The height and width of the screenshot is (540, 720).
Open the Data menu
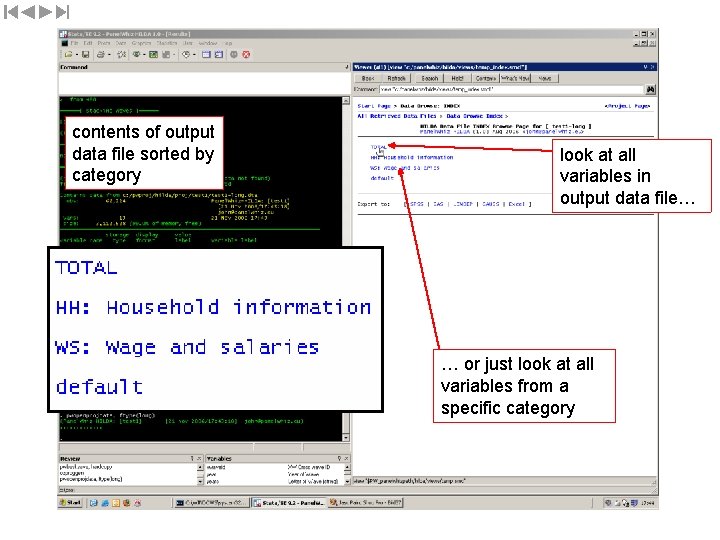tap(121, 43)
